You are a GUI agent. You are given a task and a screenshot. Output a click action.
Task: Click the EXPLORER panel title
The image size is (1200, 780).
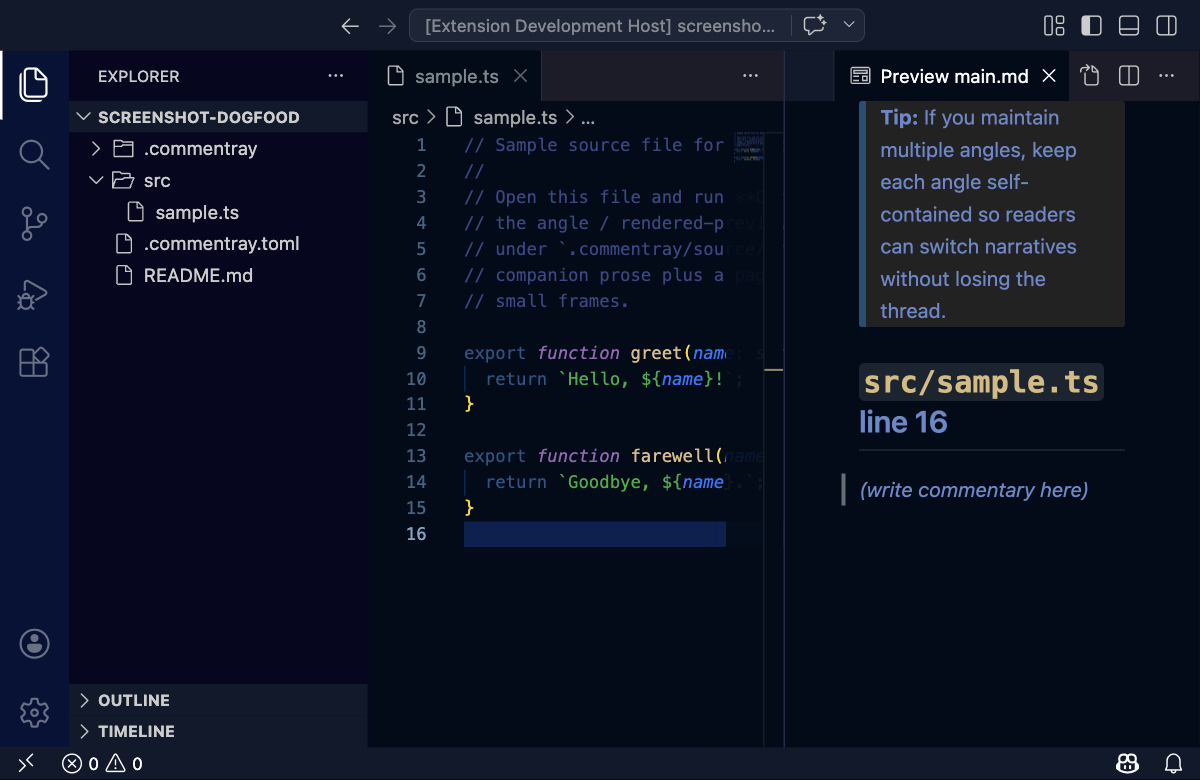tap(139, 76)
